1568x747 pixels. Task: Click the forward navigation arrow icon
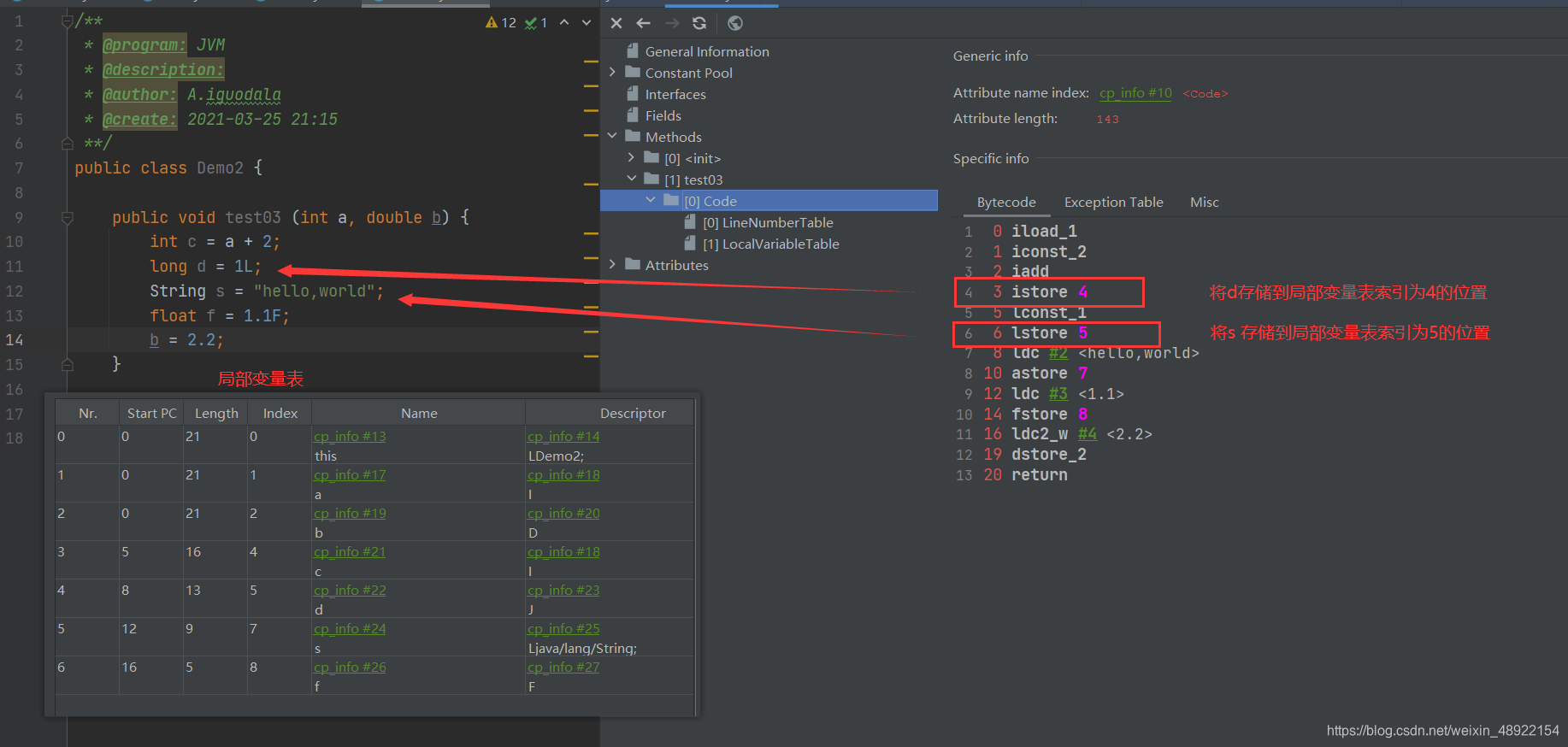672,23
